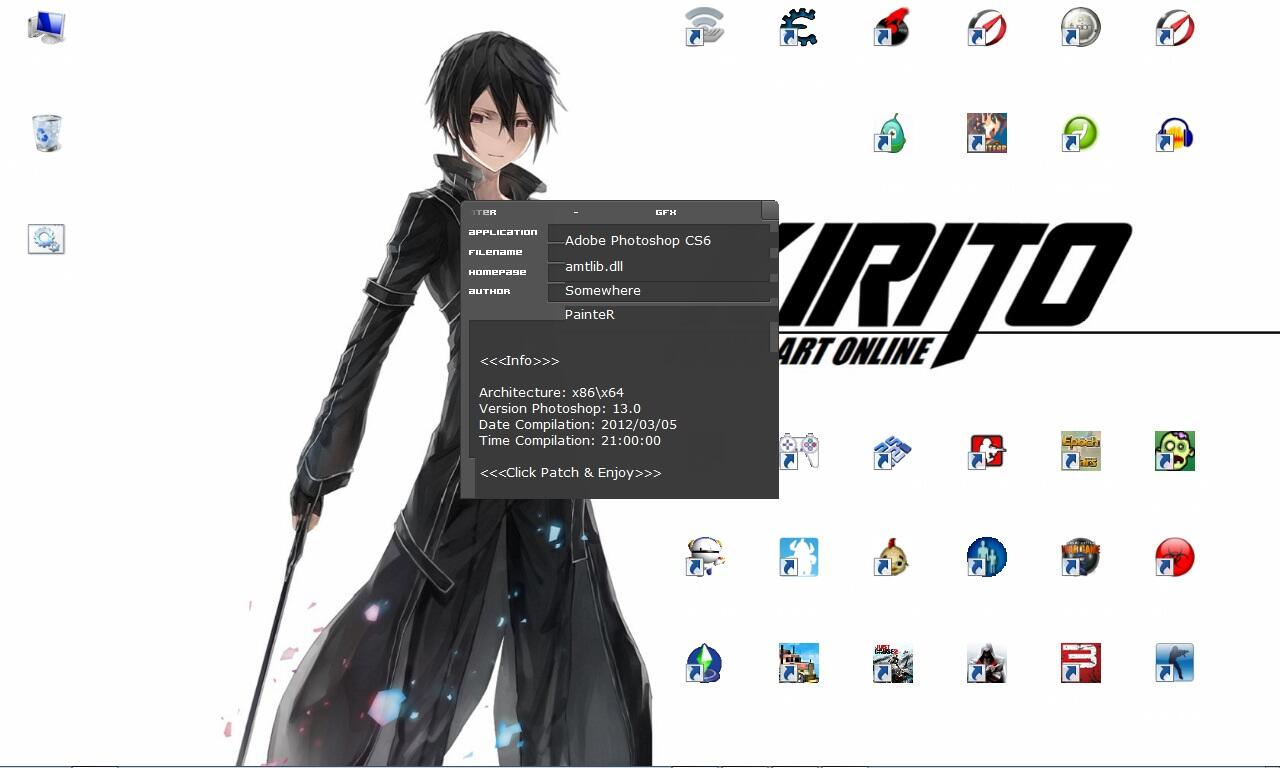
Task: Launch the green zombie face game shortcut
Action: click(x=1174, y=451)
